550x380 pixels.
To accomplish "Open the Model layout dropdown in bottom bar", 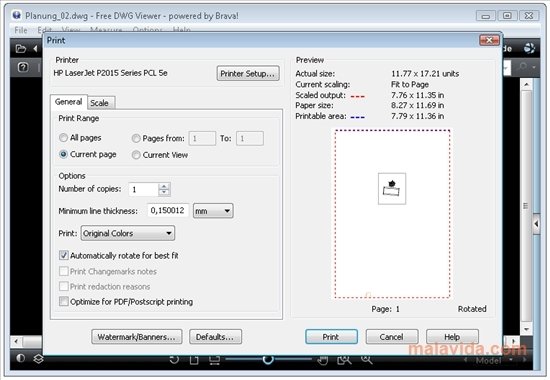I will pyautogui.click(x=511, y=360).
